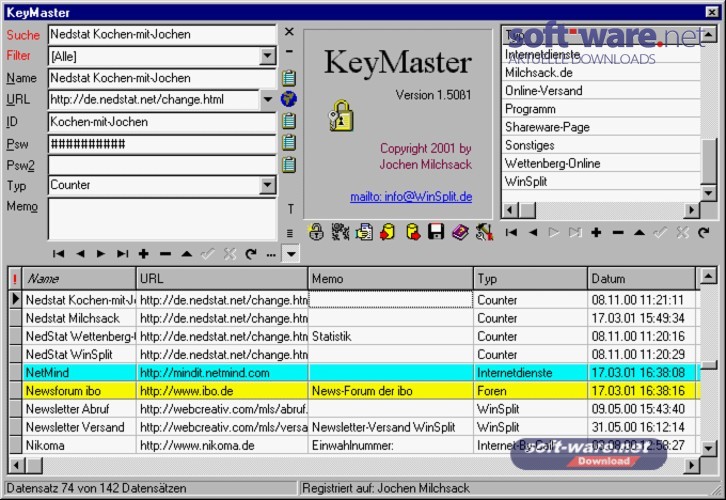Click the lines icon below the T
Screen dimensions: 726x500
pos(290,233)
